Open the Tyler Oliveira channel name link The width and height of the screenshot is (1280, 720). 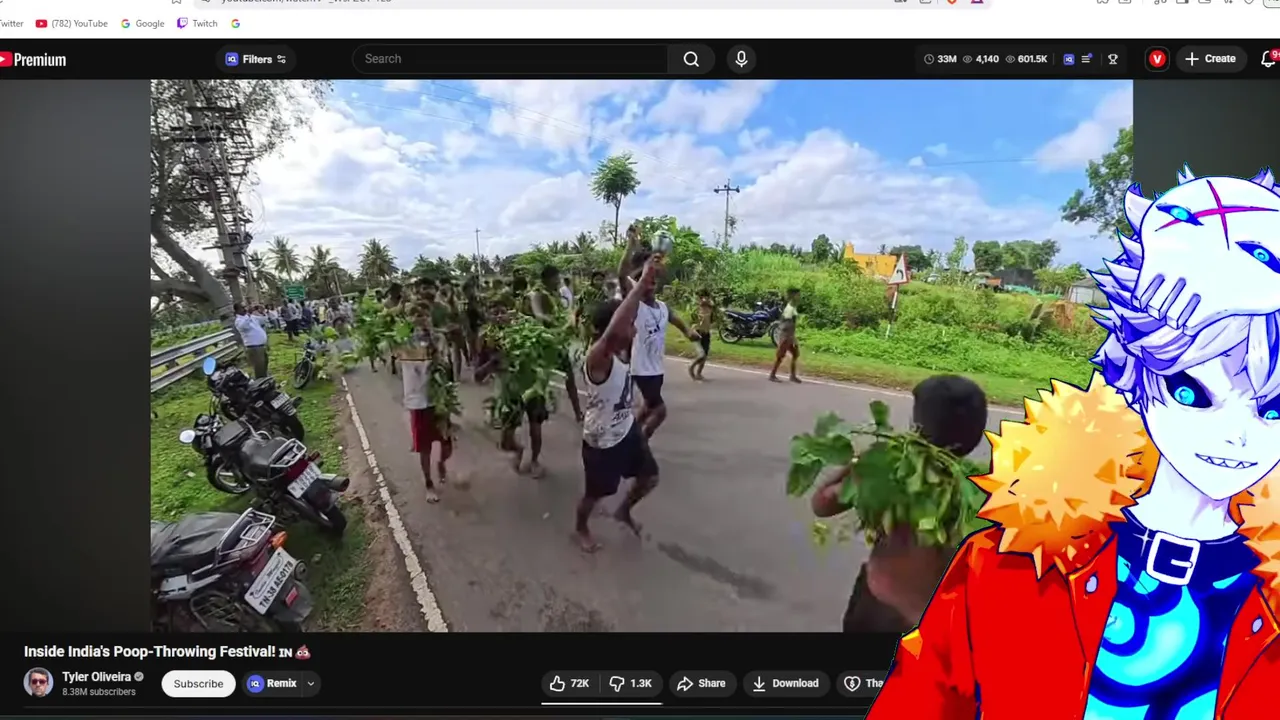96,677
